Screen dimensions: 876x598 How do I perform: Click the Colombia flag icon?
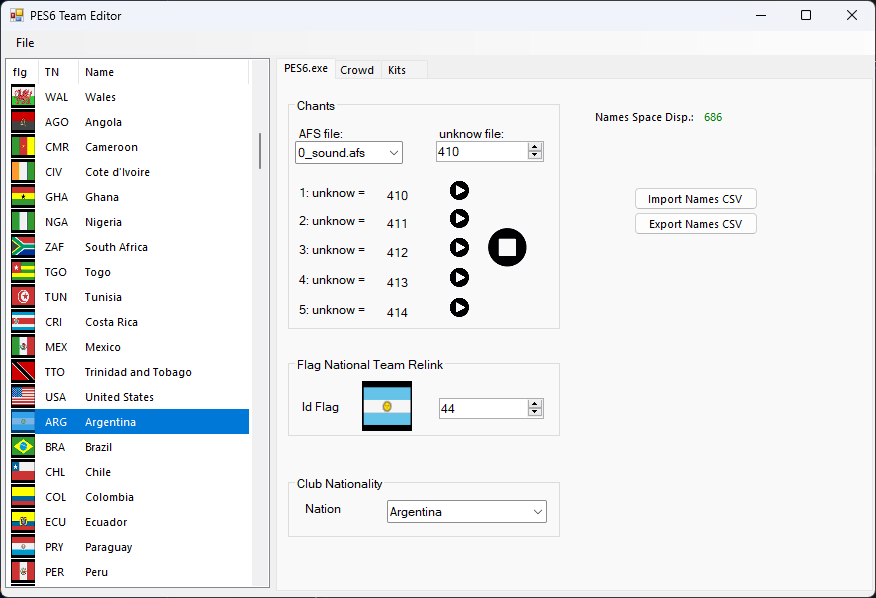click(23, 497)
